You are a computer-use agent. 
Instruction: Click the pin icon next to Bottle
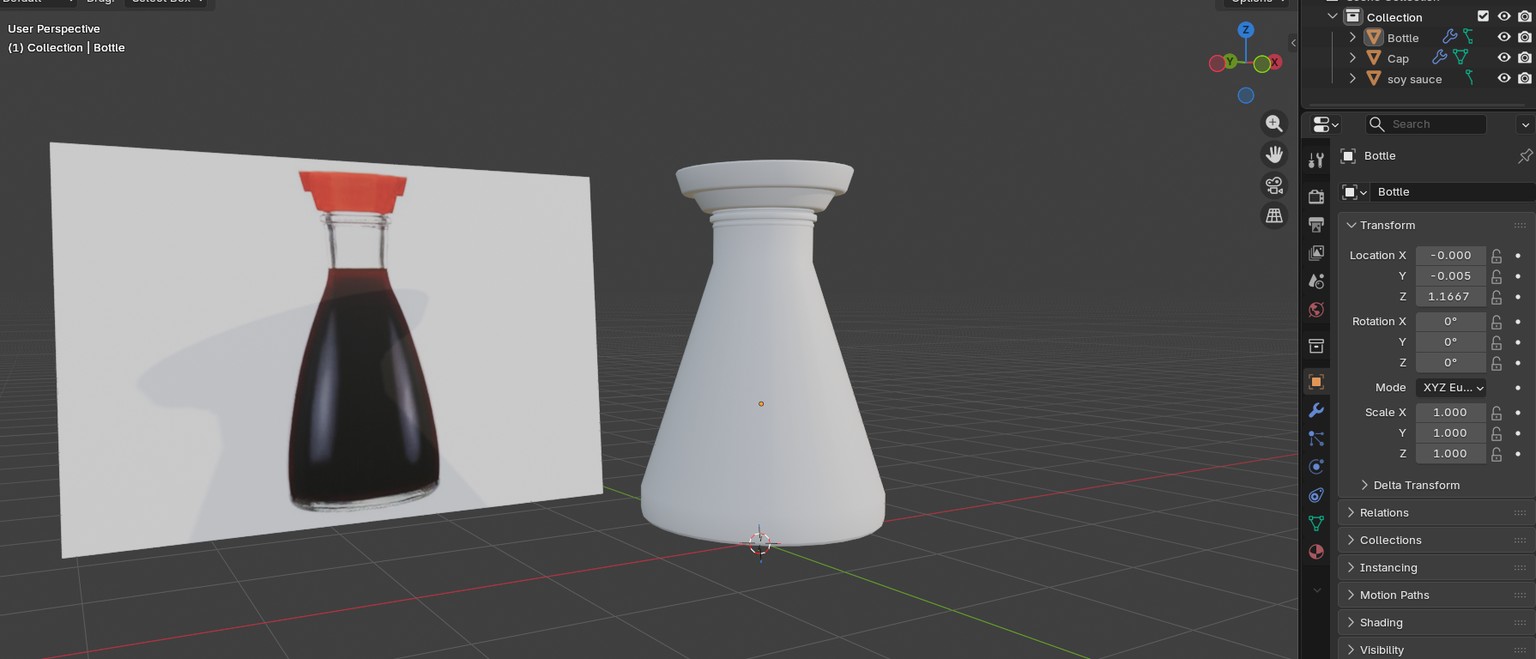1525,156
